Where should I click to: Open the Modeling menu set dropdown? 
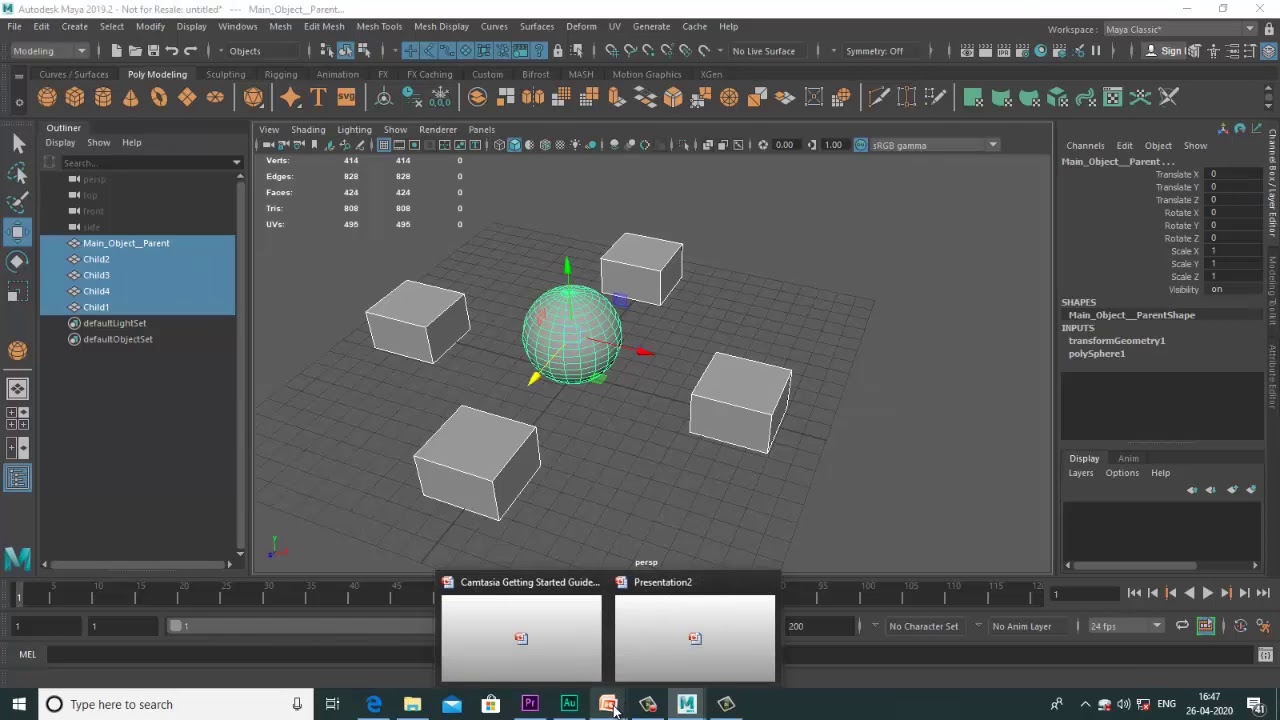click(50, 51)
